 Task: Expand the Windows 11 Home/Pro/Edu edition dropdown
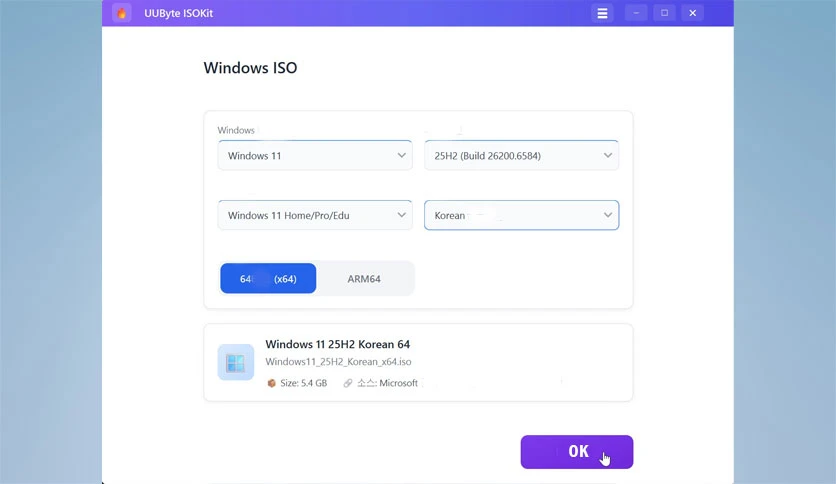click(315, 215)
